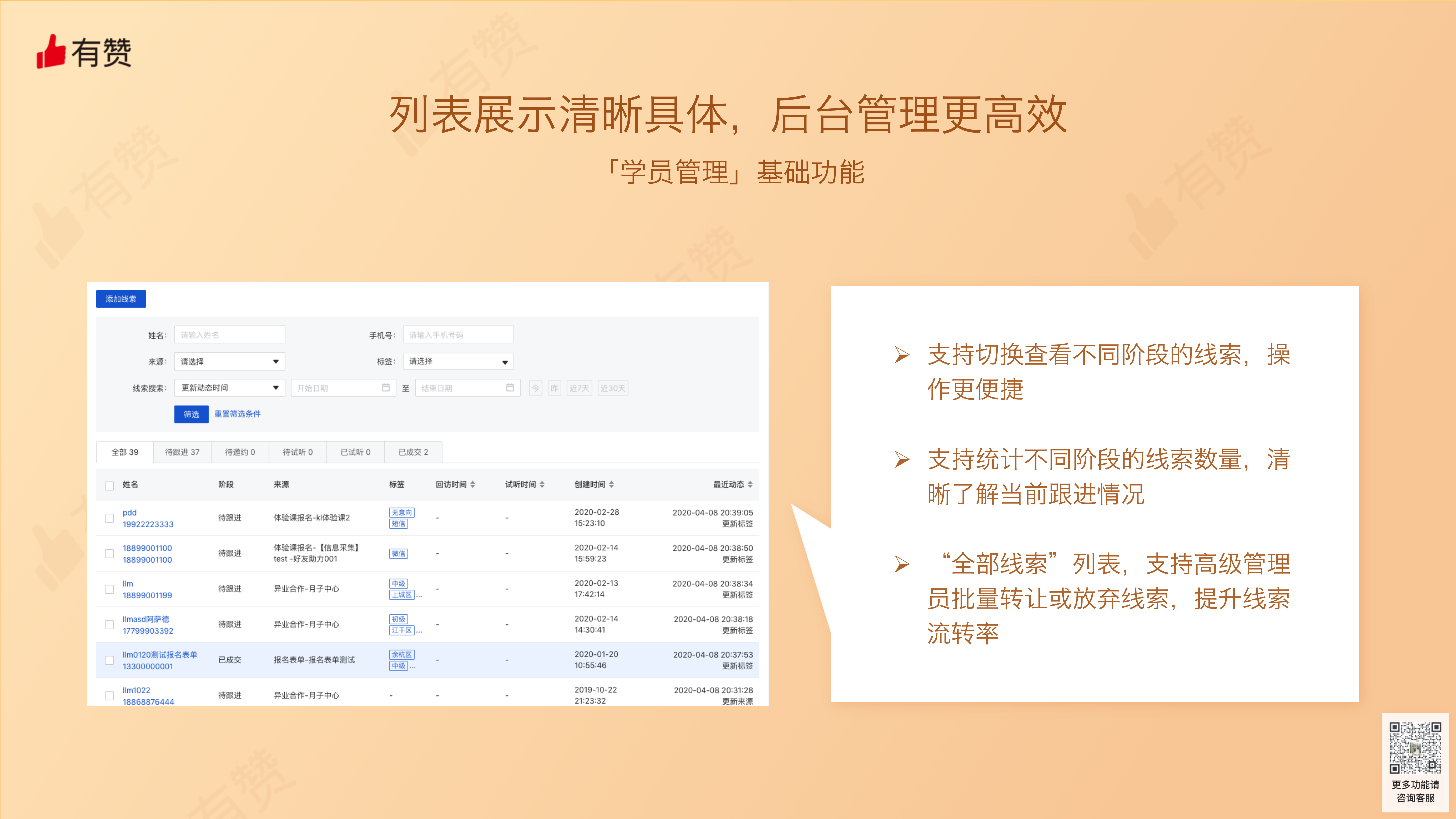Image resolution: width=1456 pixels, height=819 pixels.
Task: Open the llm1022 name link
Action: click(x=136, y=690)
